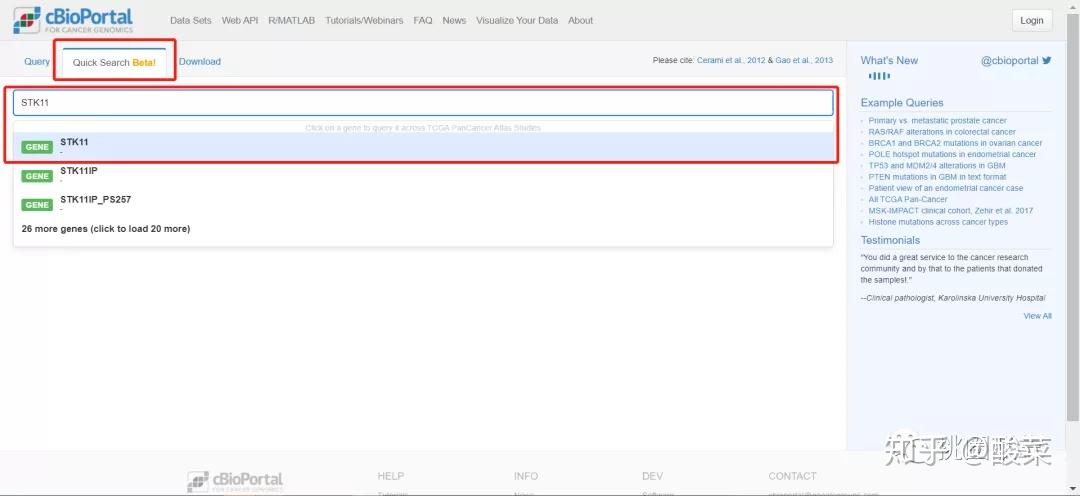Open the News page

pyautogui.click(x=455, y=21)
